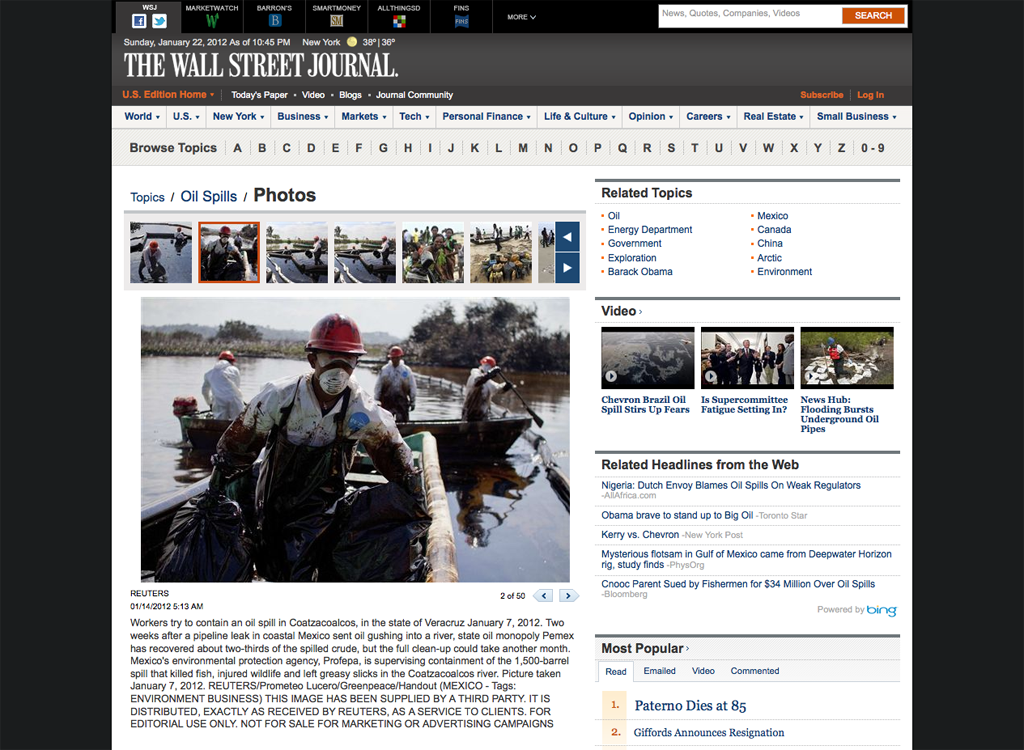Image resolution: width=1024 pixels, height=750 pixels.
Task: Open the Careers menu
Action: point(709,116)
